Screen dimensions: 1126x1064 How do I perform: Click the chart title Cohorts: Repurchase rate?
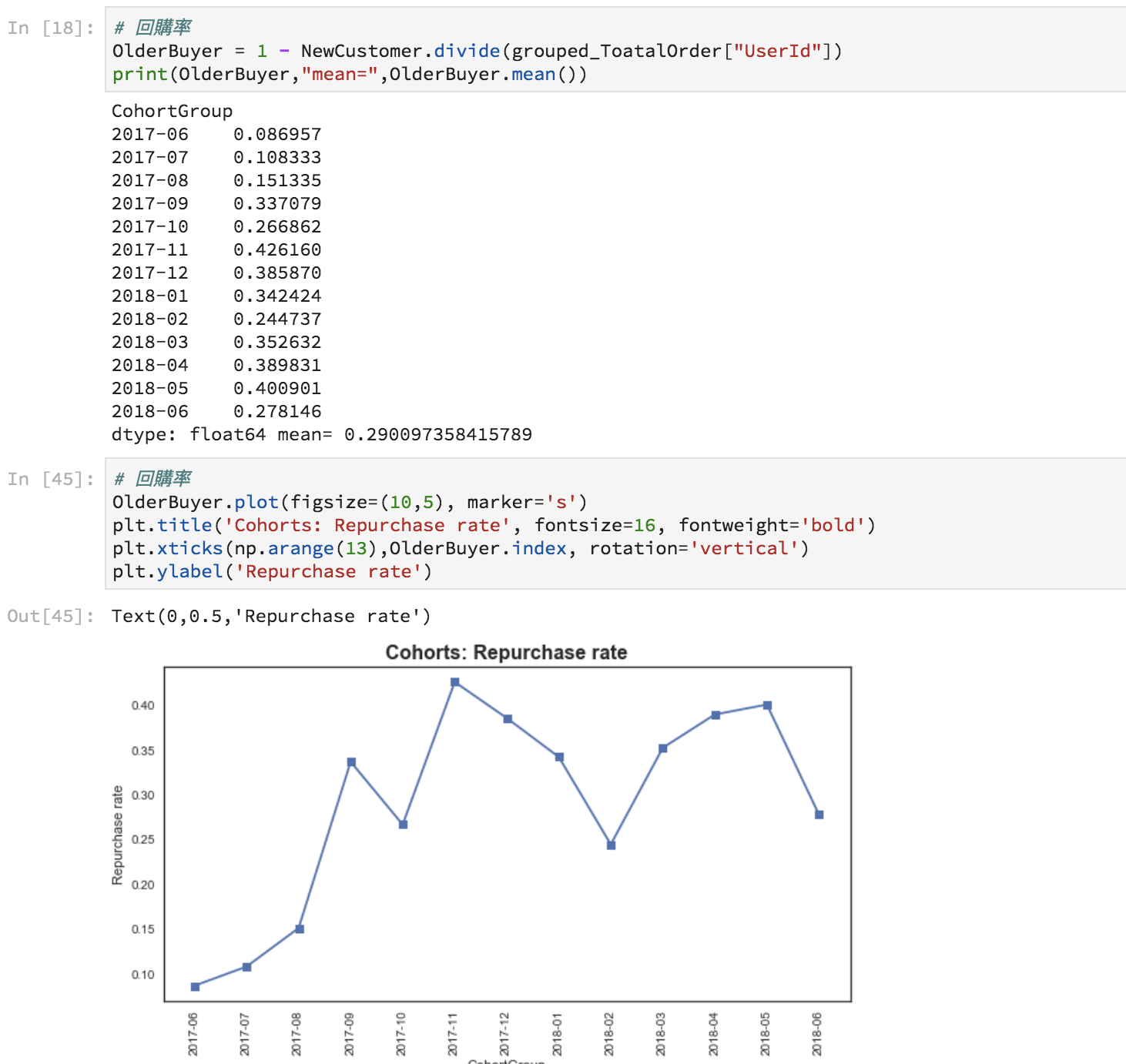point(506,652)
